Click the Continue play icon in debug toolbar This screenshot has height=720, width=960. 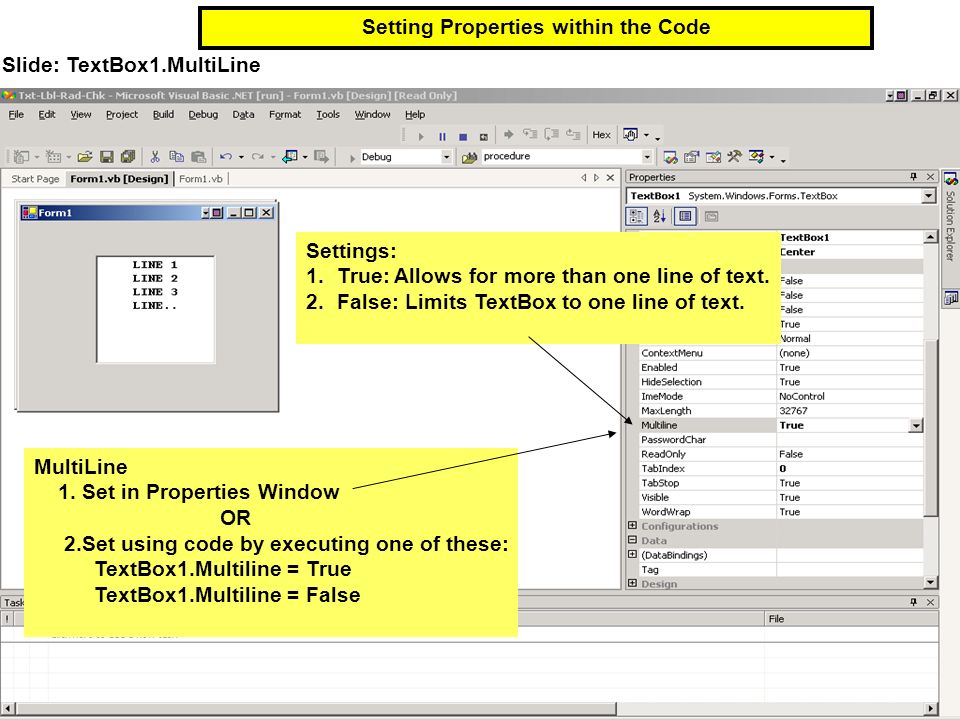point(421,137)
